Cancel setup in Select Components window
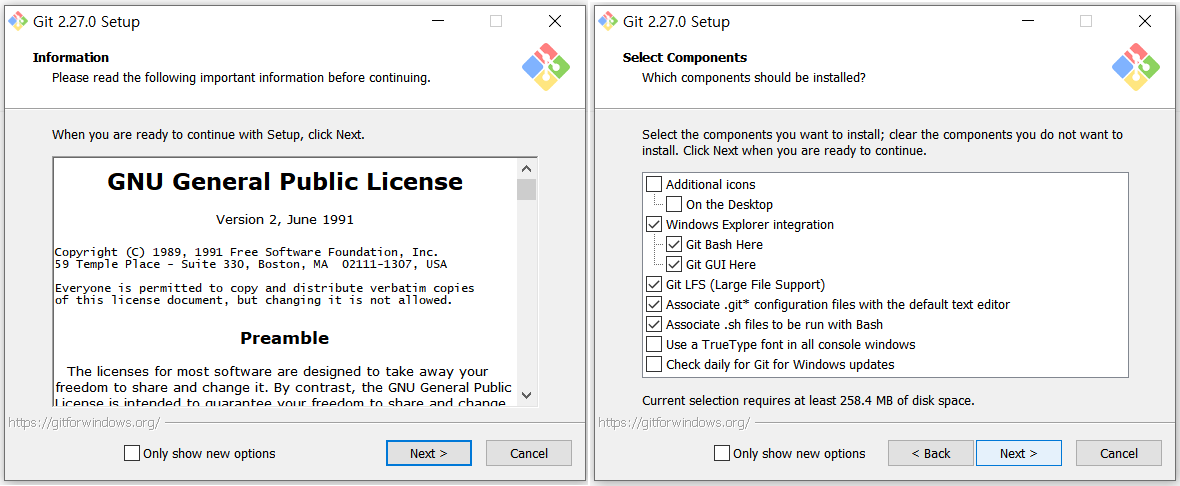This screenshot has height=486, width=1180. coord(1119,453)
